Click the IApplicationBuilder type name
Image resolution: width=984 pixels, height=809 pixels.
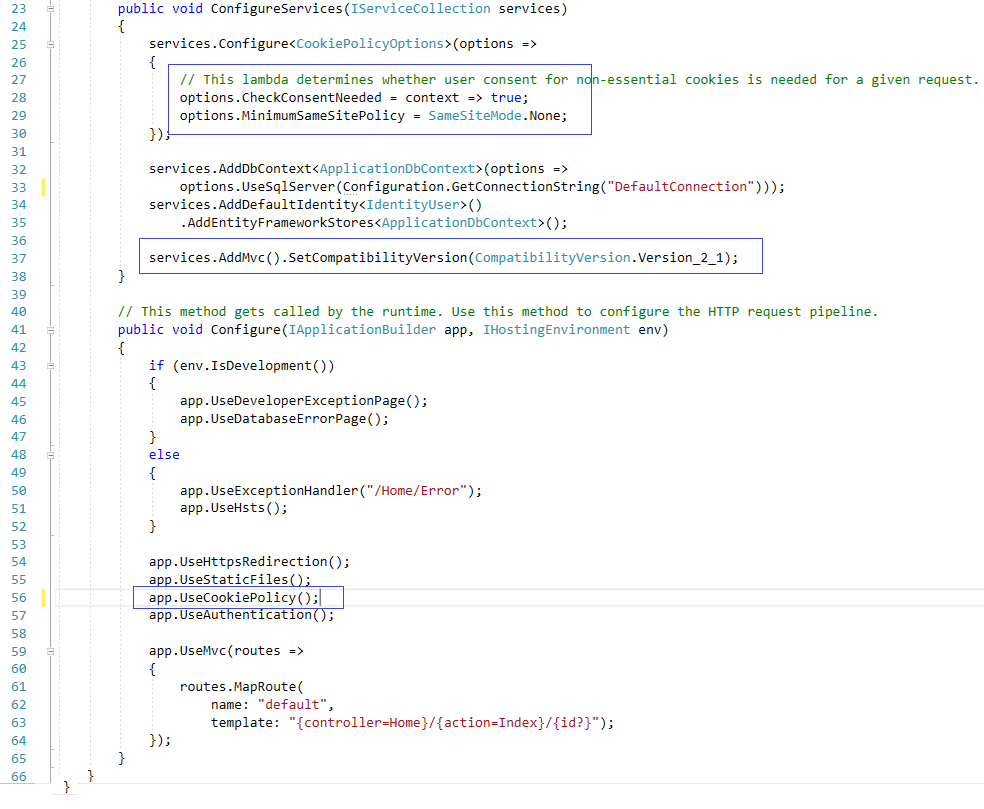[x=362, y=330]
